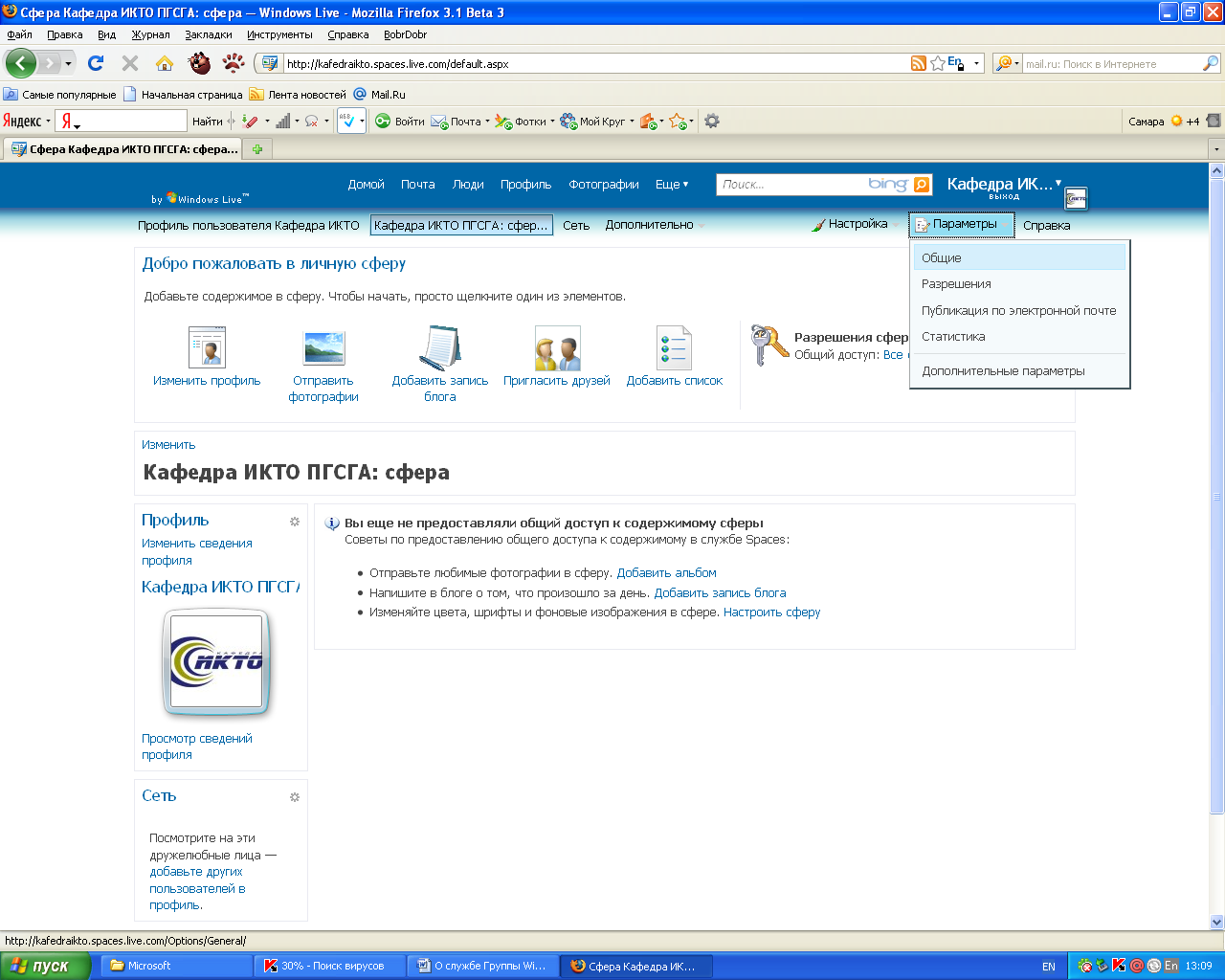Select Общие from Параметры menu
The height and width of the screenshot is (980, 1225).
(1019, 257)
